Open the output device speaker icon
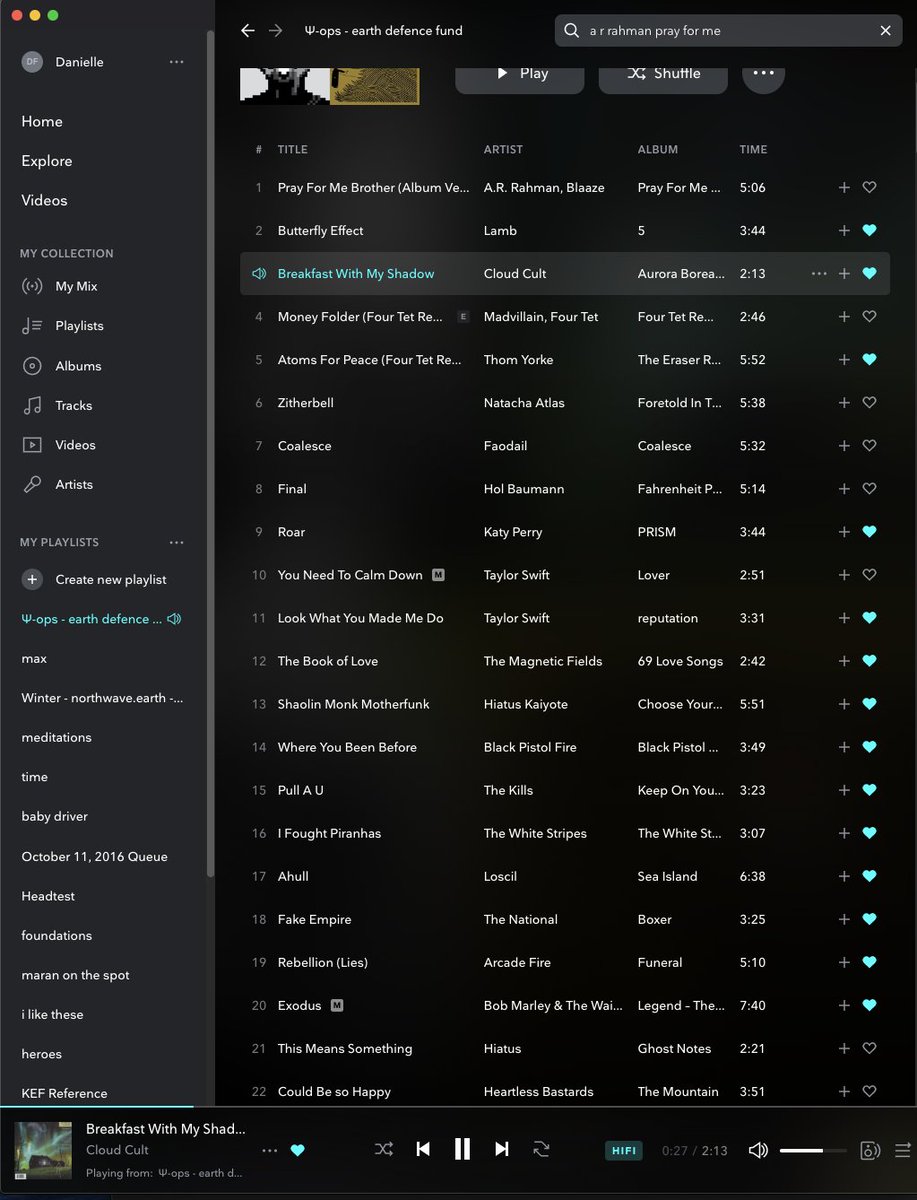This screenshot has height=1200, width=917. [870, 1151]
